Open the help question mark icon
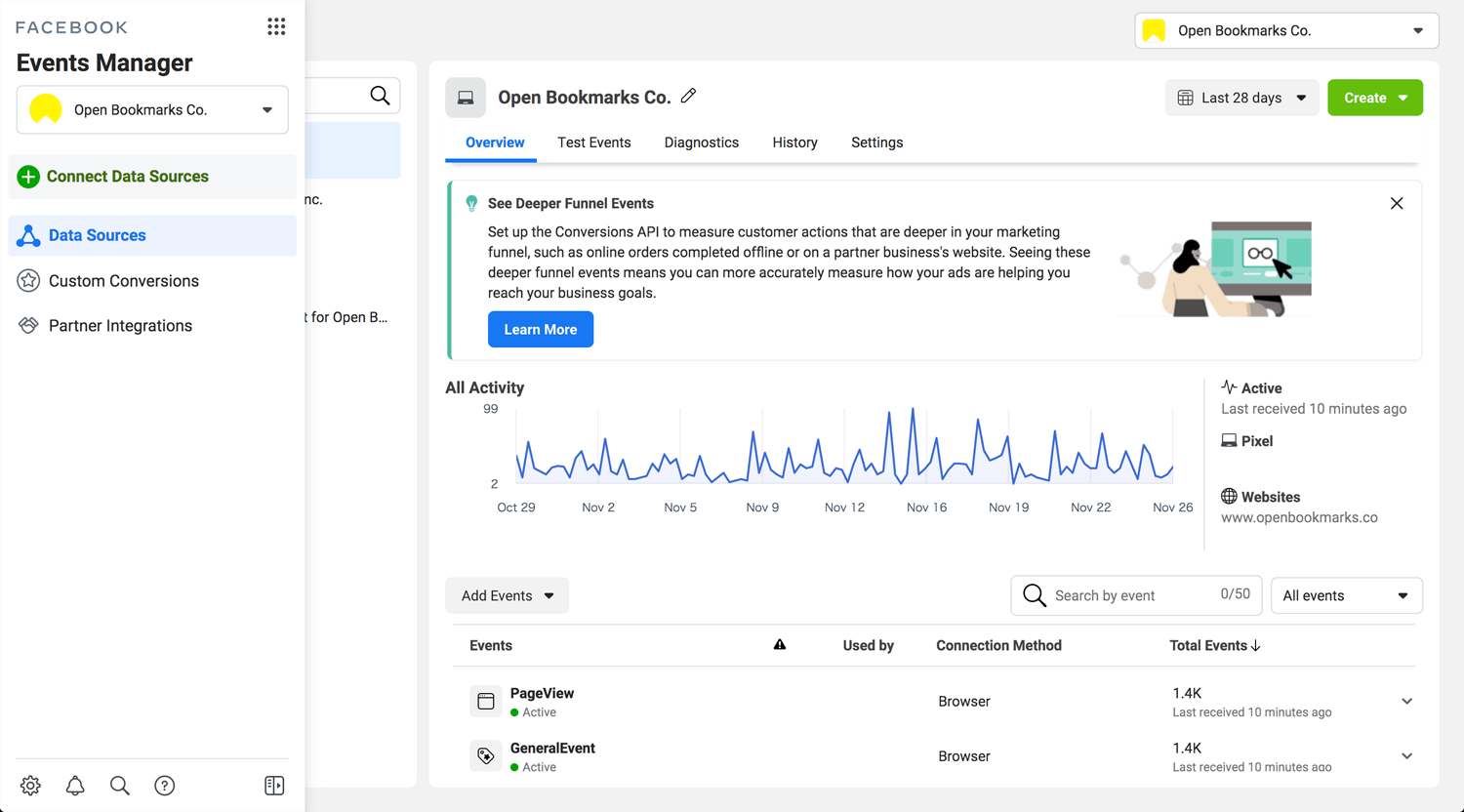1464x812 pixels. (165, 786)
